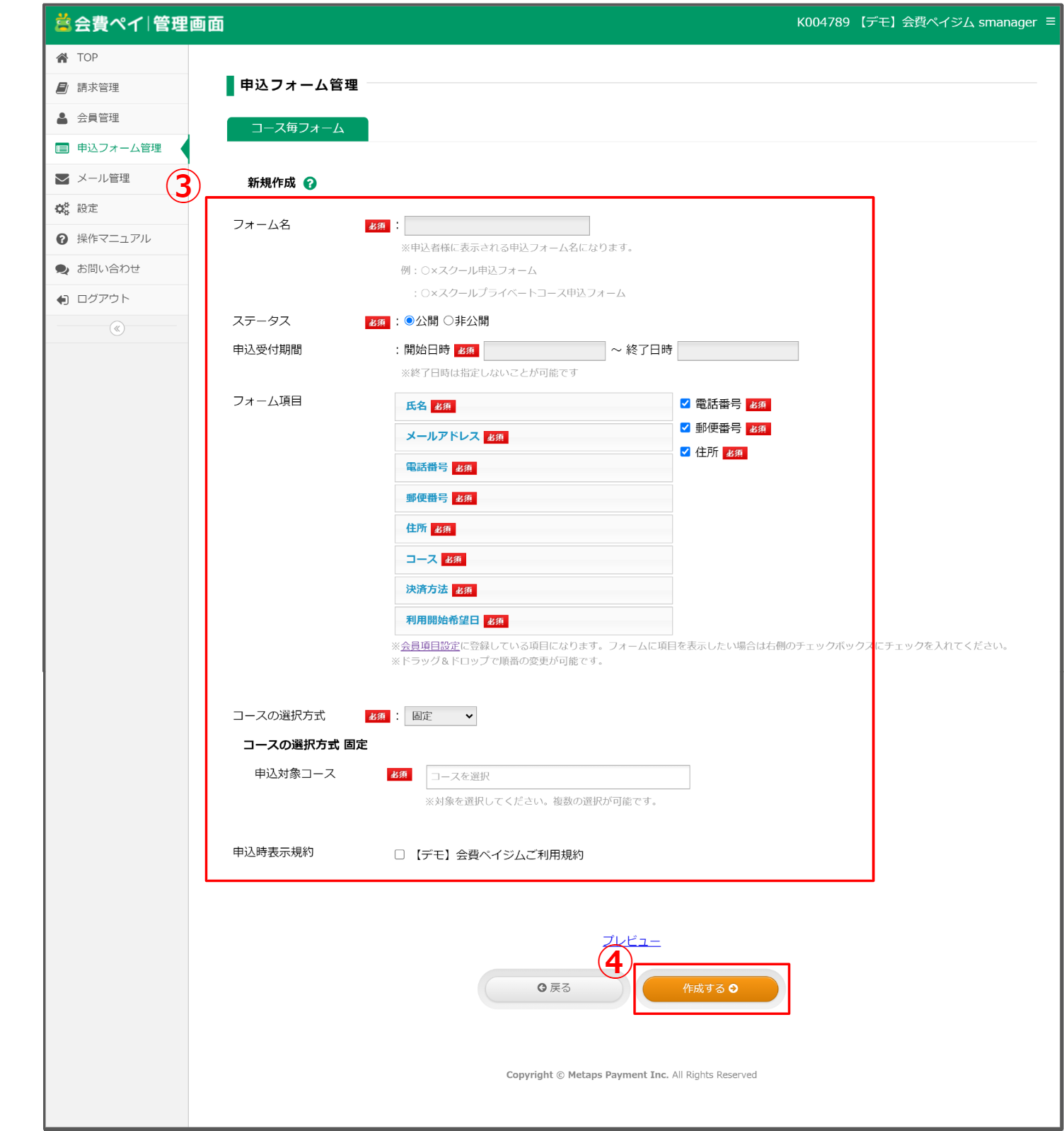Open the プレビュー link
This screenshot has height=1131, width=1064.
tap(632, 941)
